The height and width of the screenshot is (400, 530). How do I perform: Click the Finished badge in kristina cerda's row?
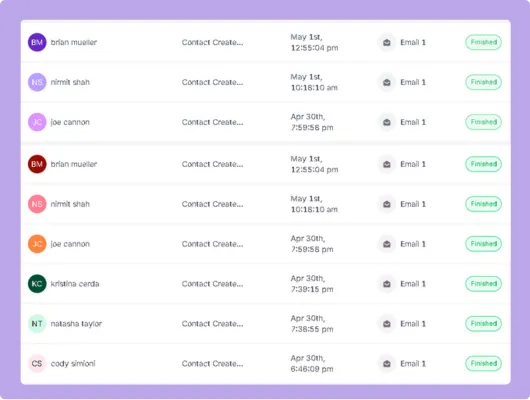click(x=483, y=284)
